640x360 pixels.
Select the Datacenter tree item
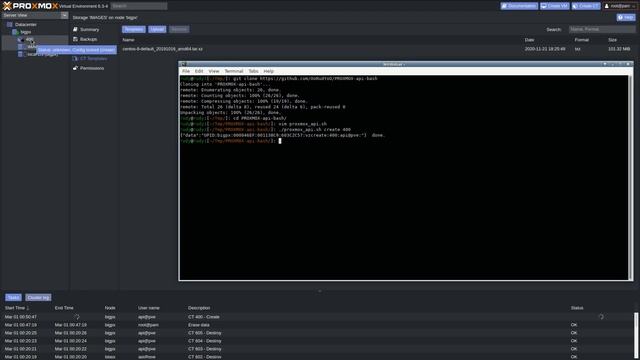click(26, 24)
